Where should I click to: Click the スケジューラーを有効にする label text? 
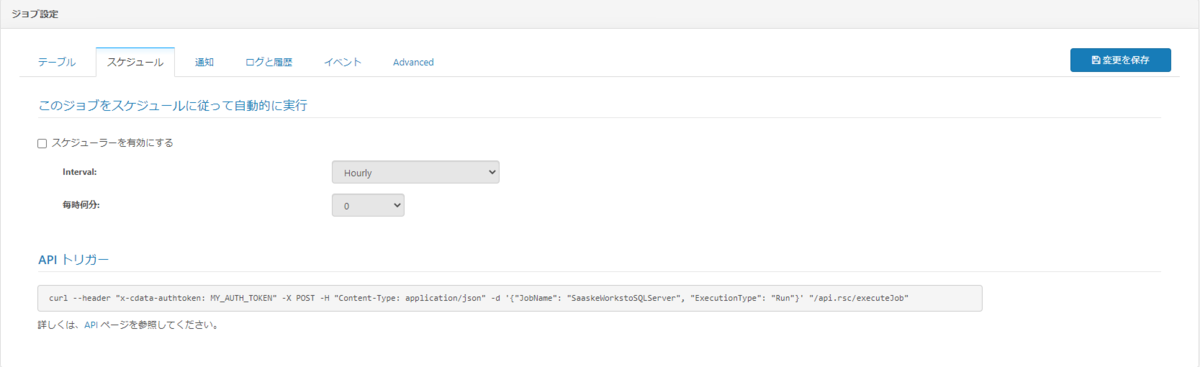coord(112,143)
